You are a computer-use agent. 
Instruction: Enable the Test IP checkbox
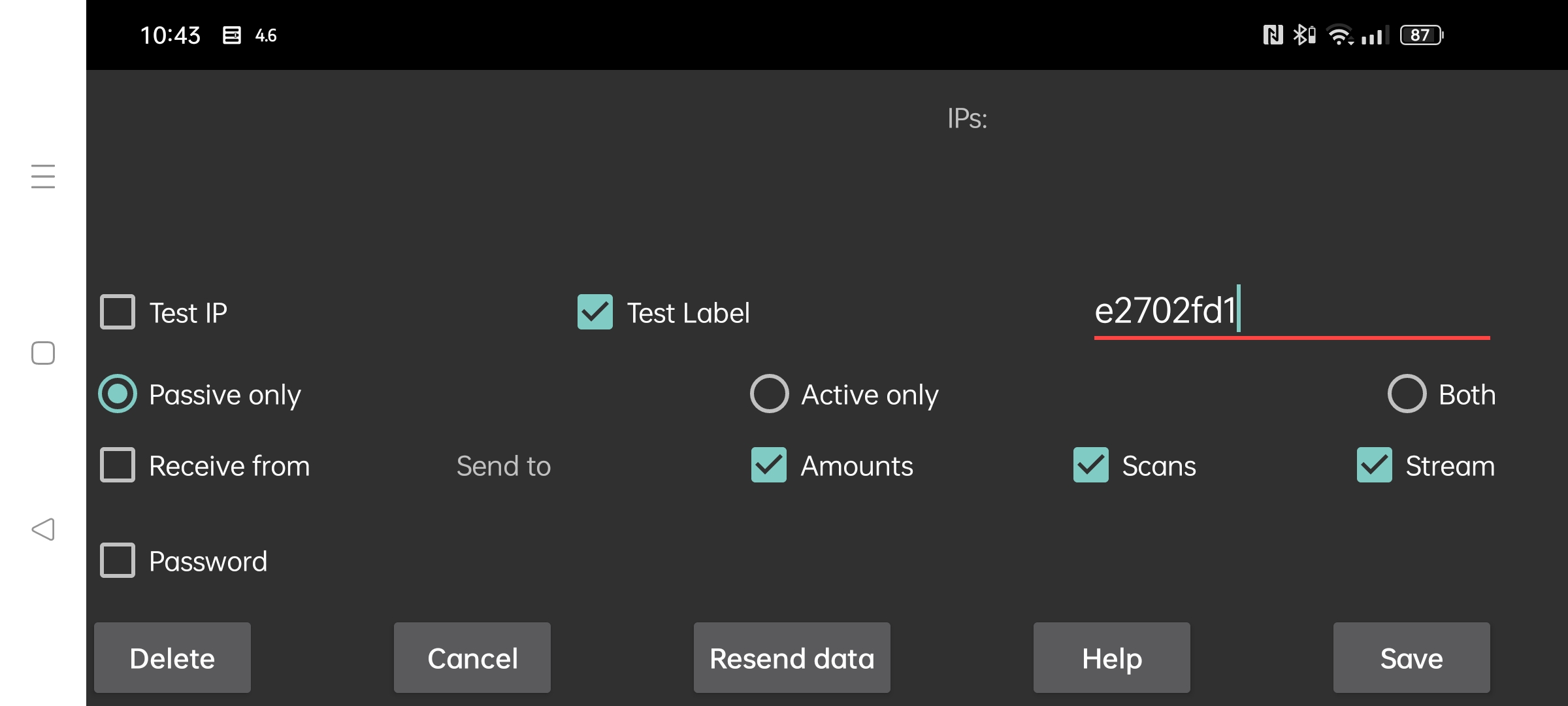(118, 312)
